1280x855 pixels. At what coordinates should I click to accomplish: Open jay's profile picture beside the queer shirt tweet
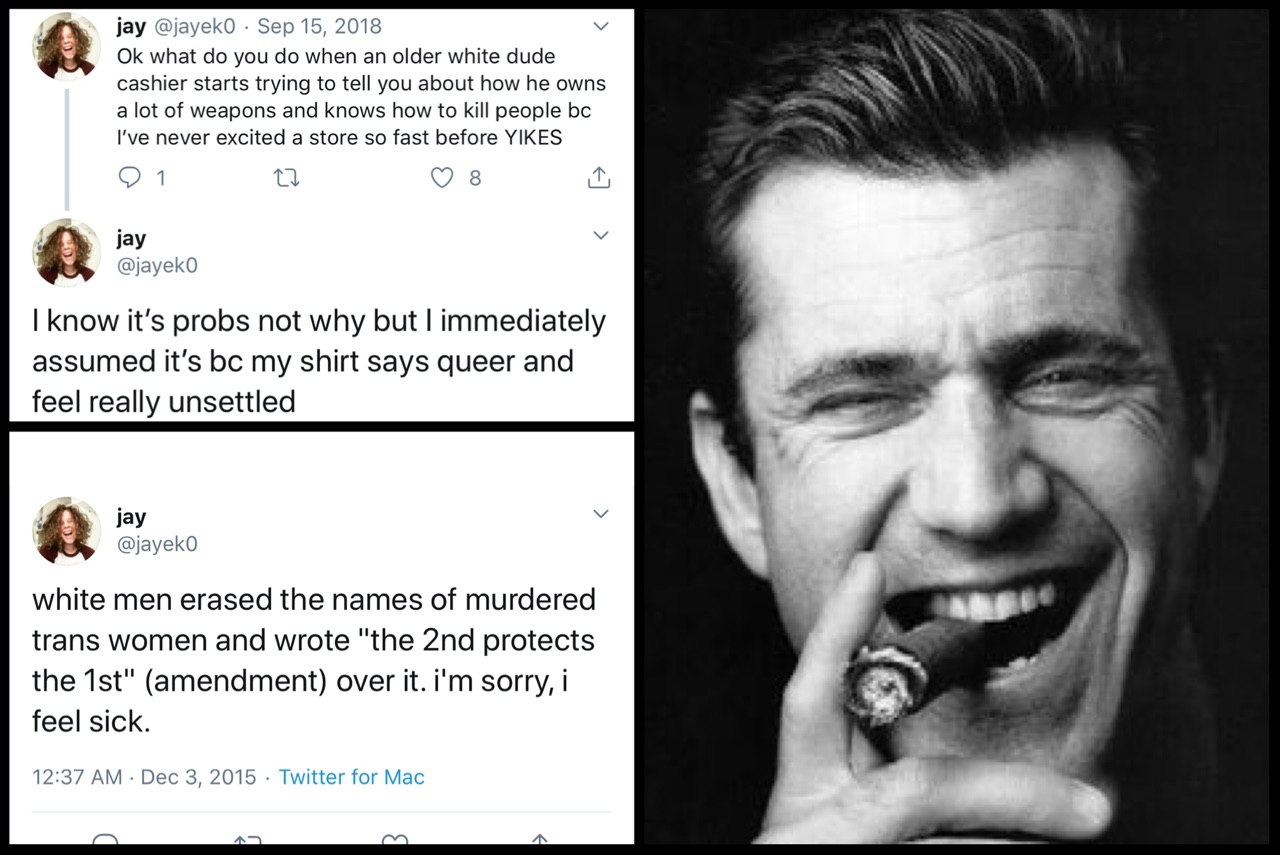(x=67, y=252)
